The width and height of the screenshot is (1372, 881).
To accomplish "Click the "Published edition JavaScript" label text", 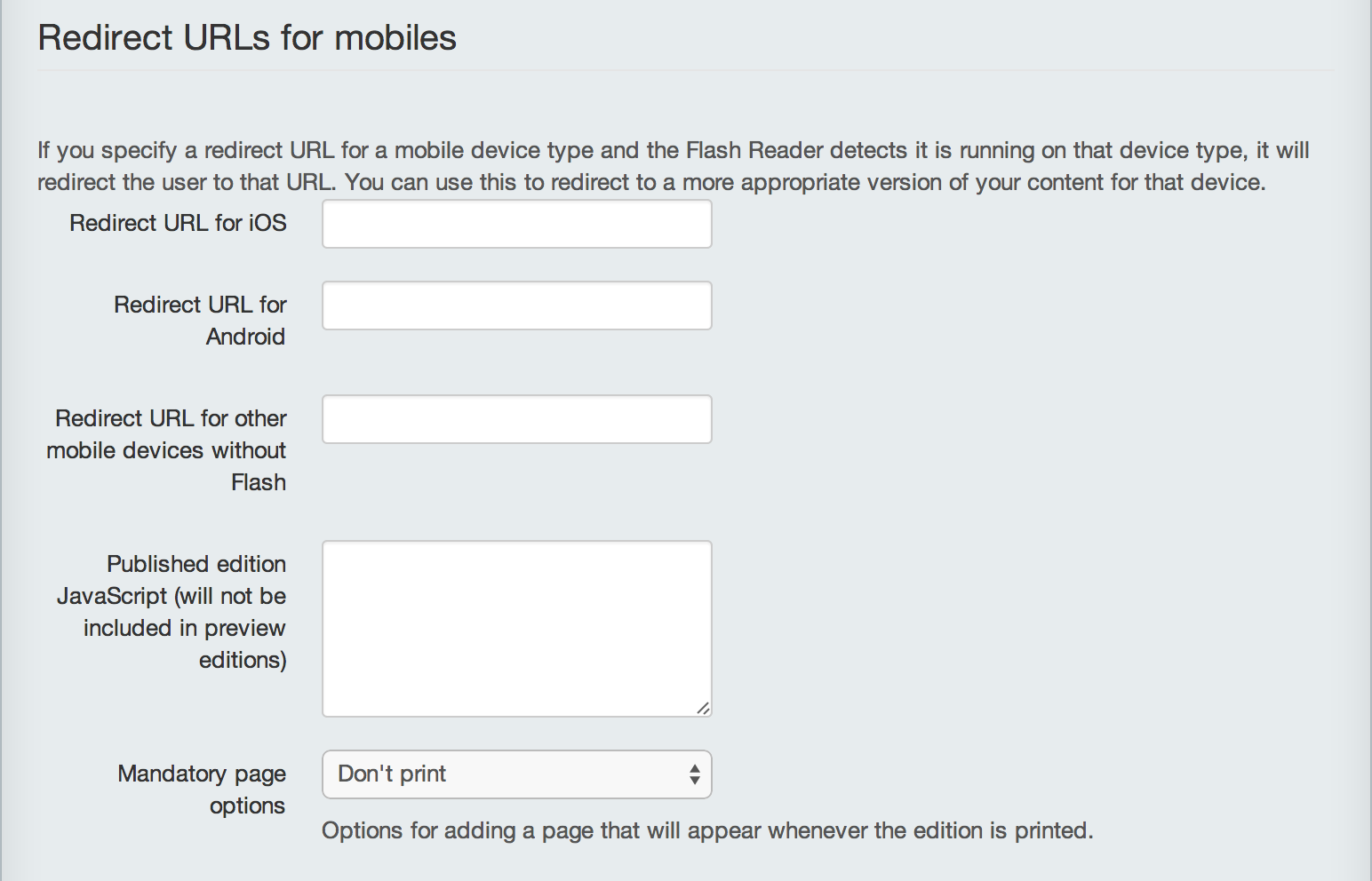I will (x=171, y=580).
